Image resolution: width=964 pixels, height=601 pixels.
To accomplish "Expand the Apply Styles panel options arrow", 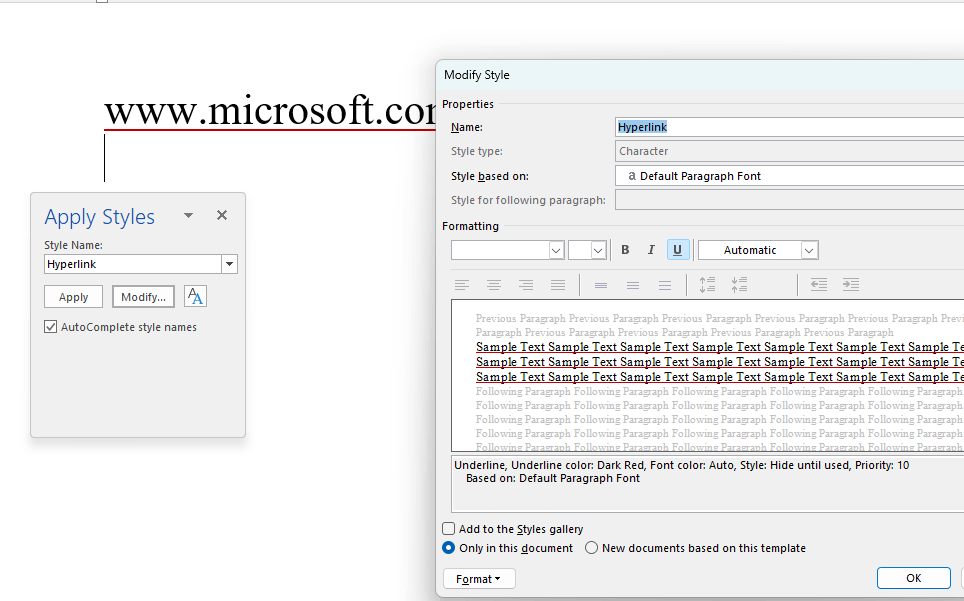I will (x=188, y=214).
